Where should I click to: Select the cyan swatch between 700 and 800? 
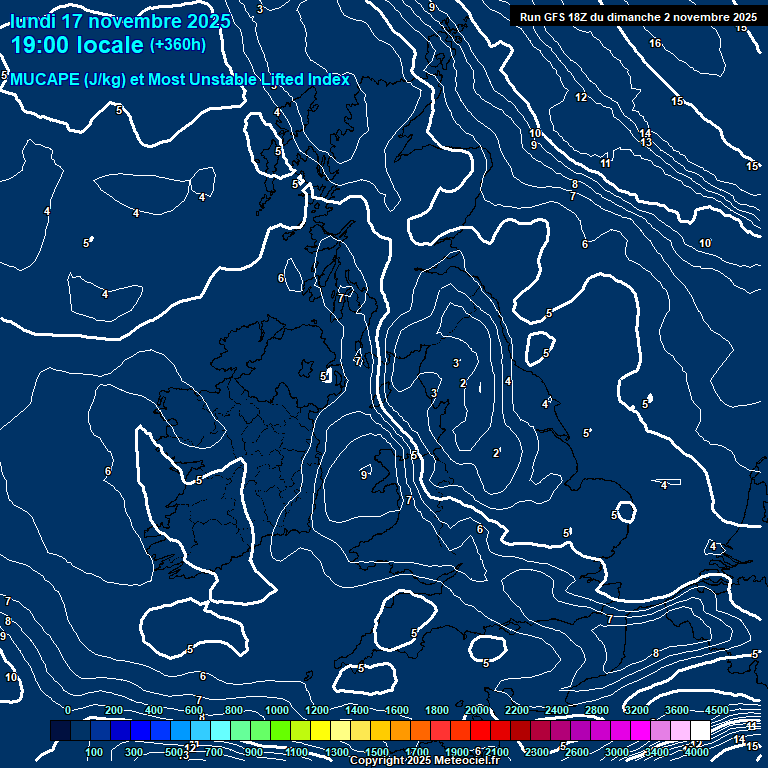click(220, 730)
